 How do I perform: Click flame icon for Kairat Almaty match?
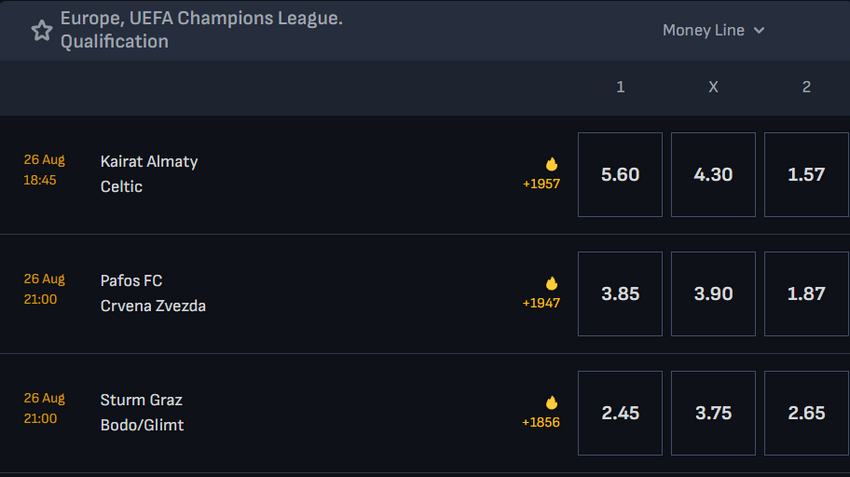click(x=551, y=164)
